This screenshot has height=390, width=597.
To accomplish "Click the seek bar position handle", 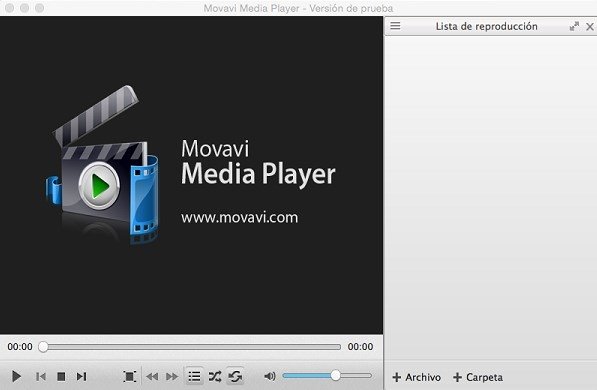I will 43,347.
